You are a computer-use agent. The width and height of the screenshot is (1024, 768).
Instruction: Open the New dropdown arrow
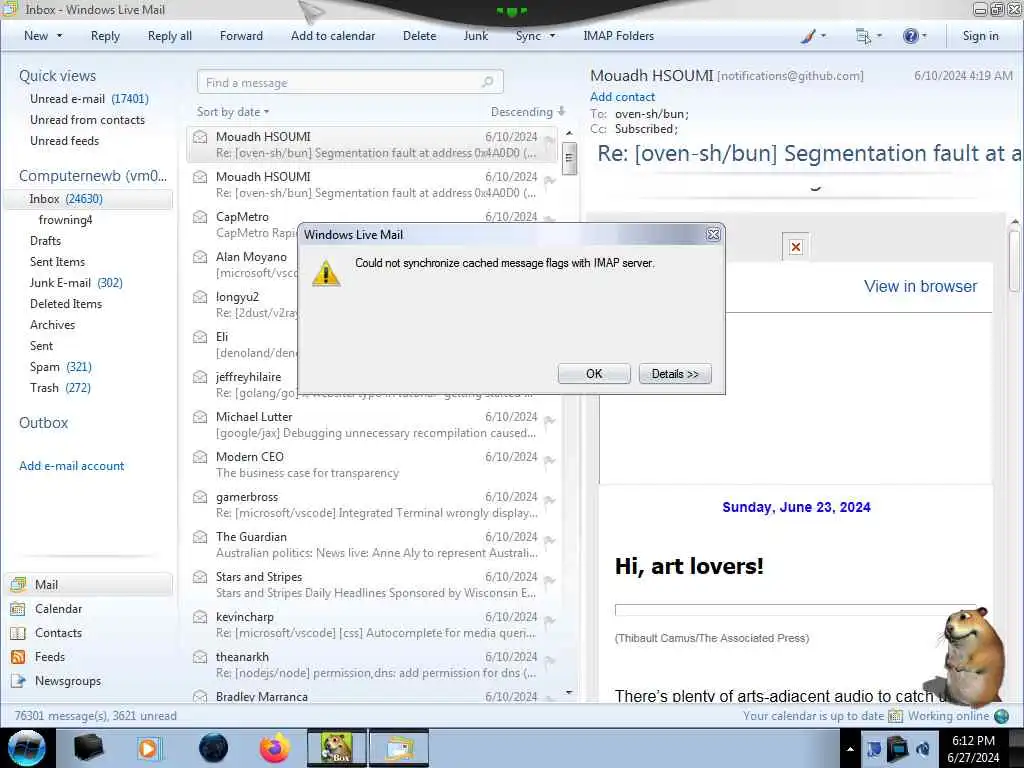(x=59, y=36)
